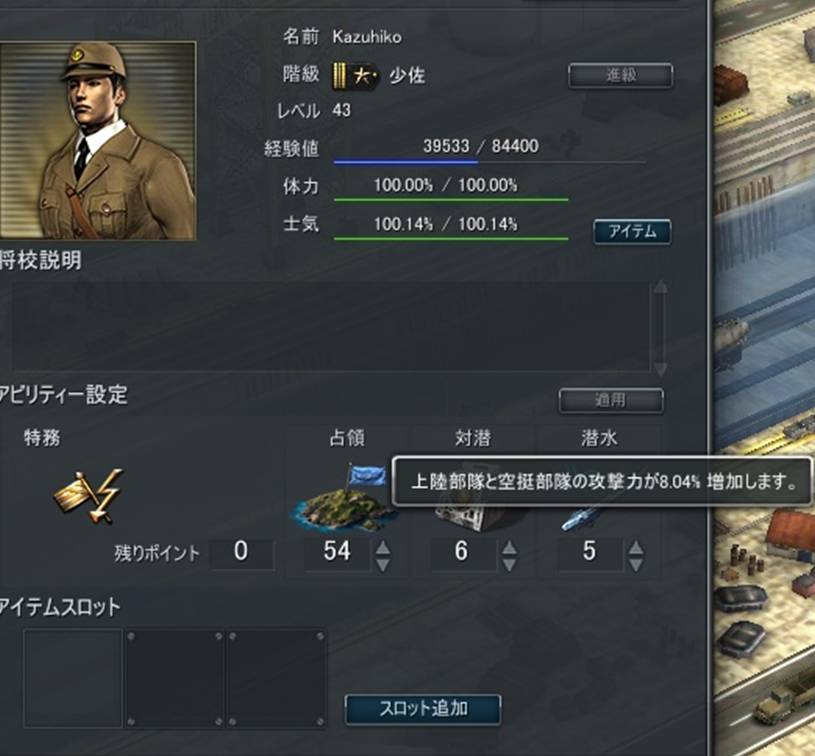
Task: Increase 占領 points with up arrow
Action: click(x=383, y=548)
